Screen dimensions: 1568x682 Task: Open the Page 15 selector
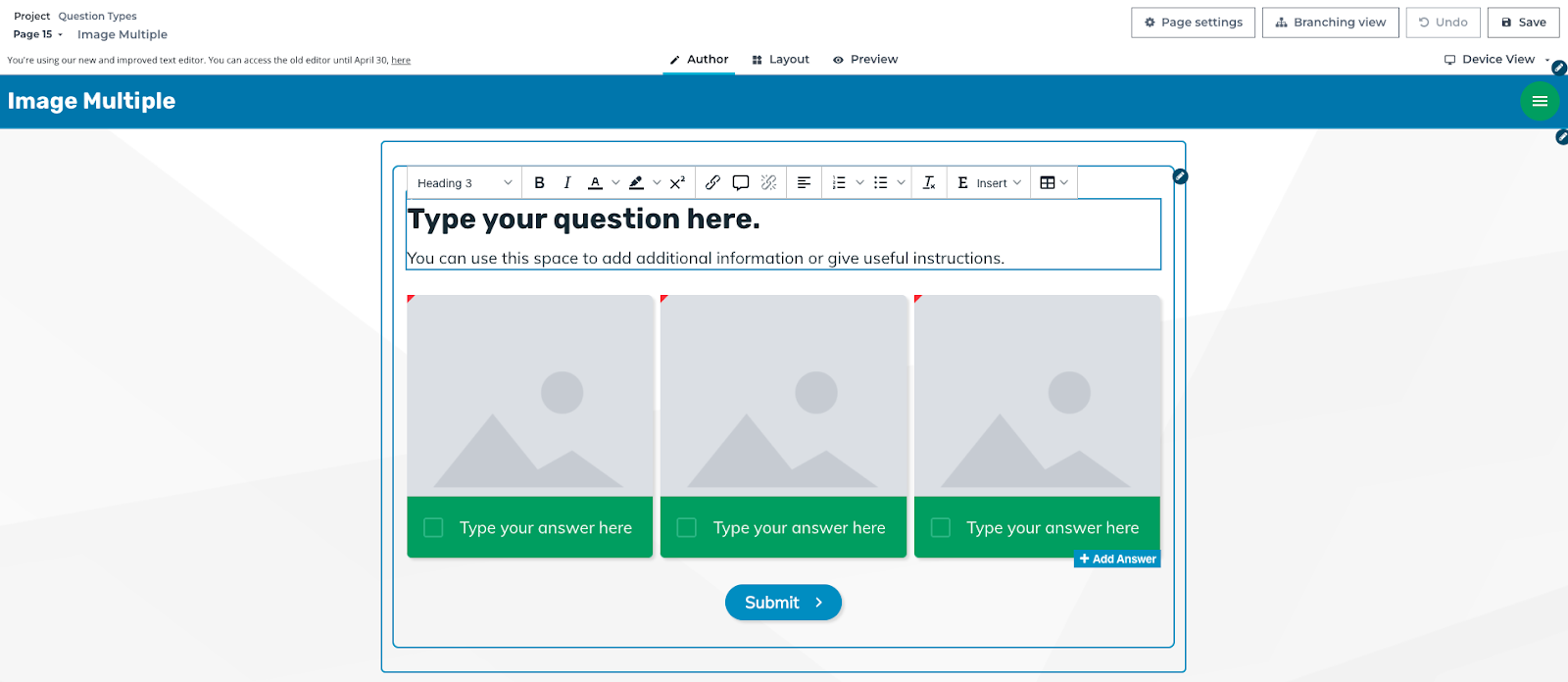pos(38,34)
